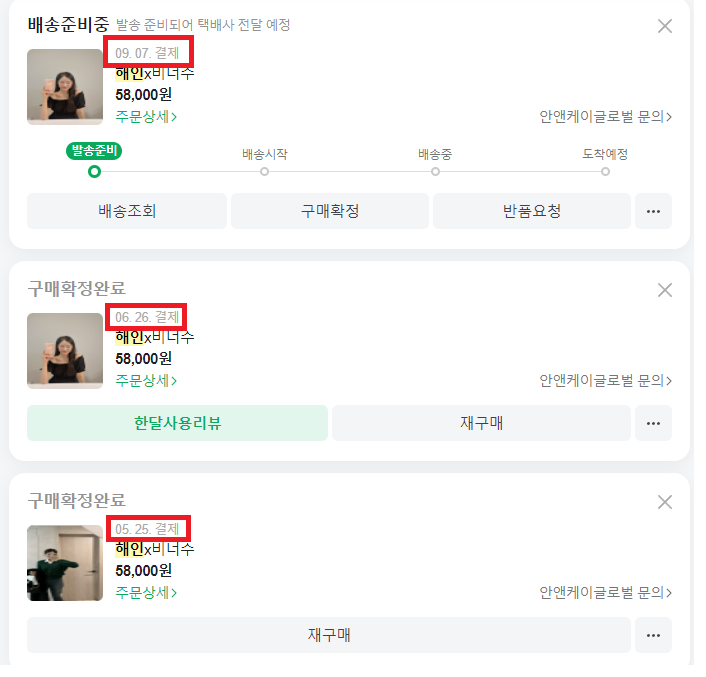Open more options beside 한달사용리뷰 row's 재구매
This screenshot has height=677, width=706.
point(654,423)
